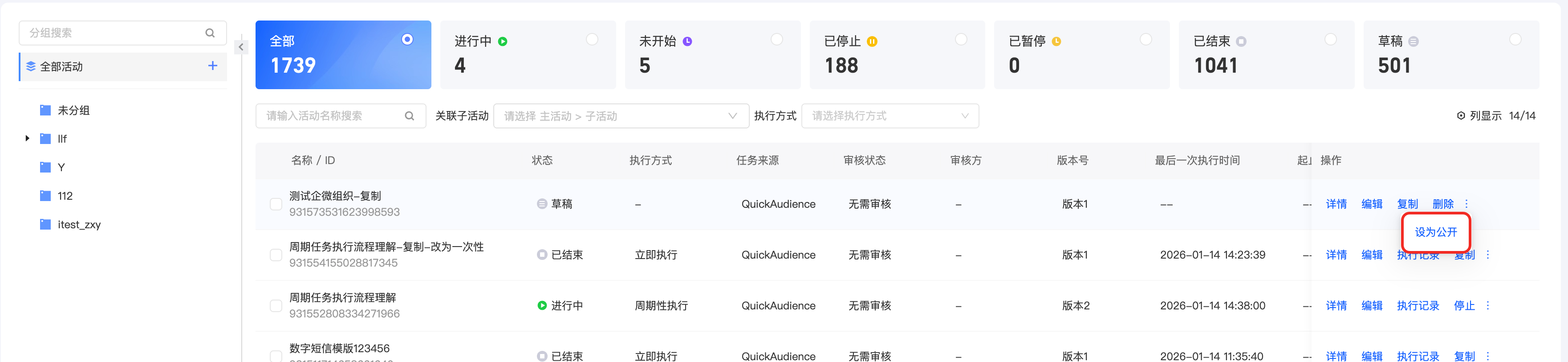The width and height of the screenshot is (1568, 362).
Task: Open more actions for 数字短信模版123456 row
Action: pos(1488,356)
